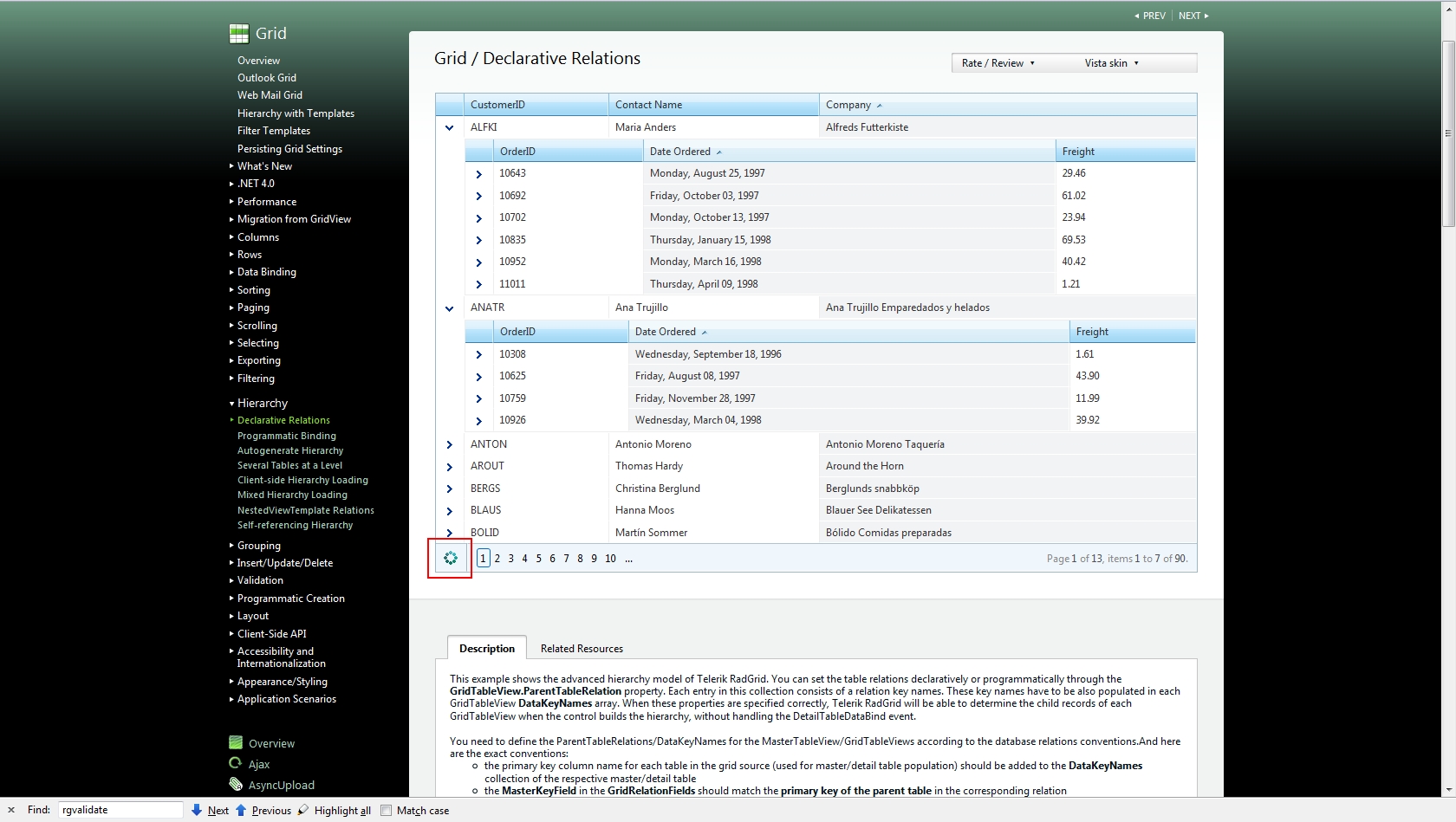Collapse the ALFKI customer row
Image resolution: width=1456 pixels, height=822 pixels.
point(449,127)
